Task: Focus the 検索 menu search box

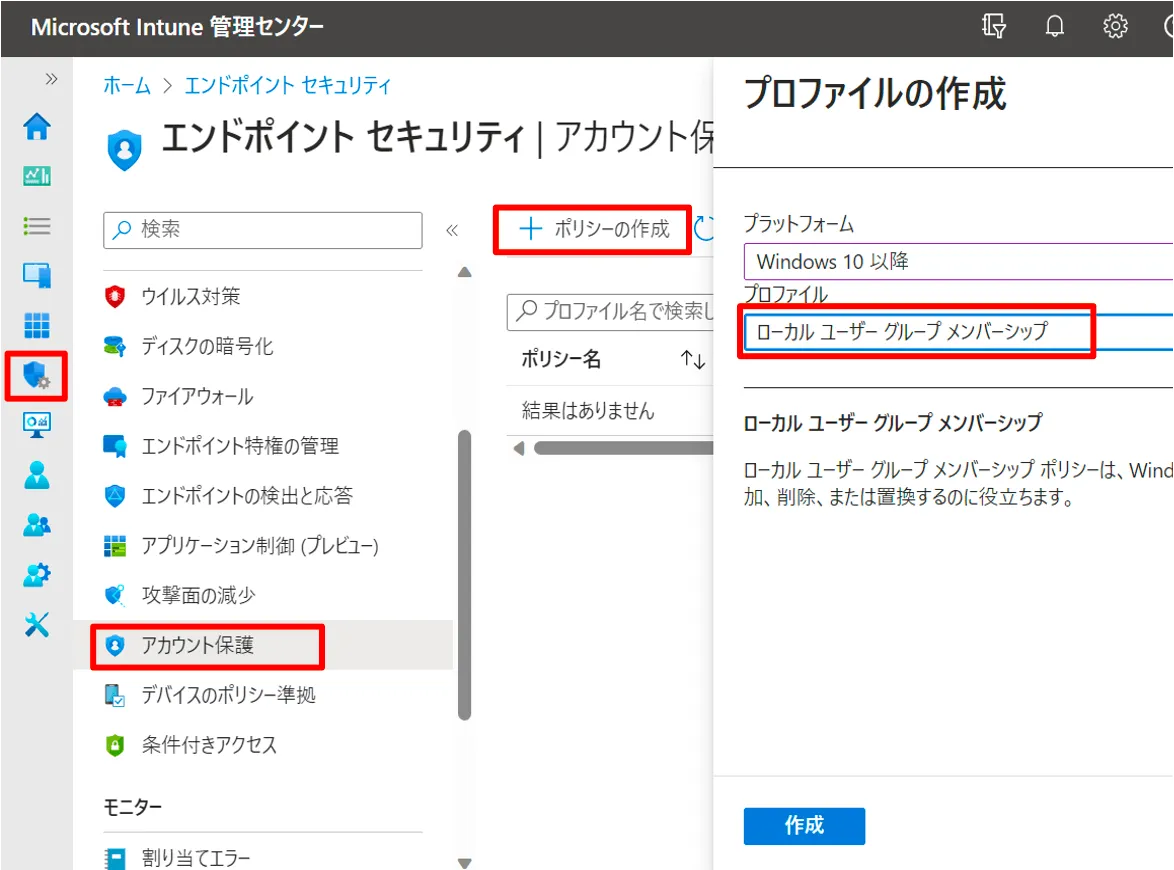Action: click(263, 230)
